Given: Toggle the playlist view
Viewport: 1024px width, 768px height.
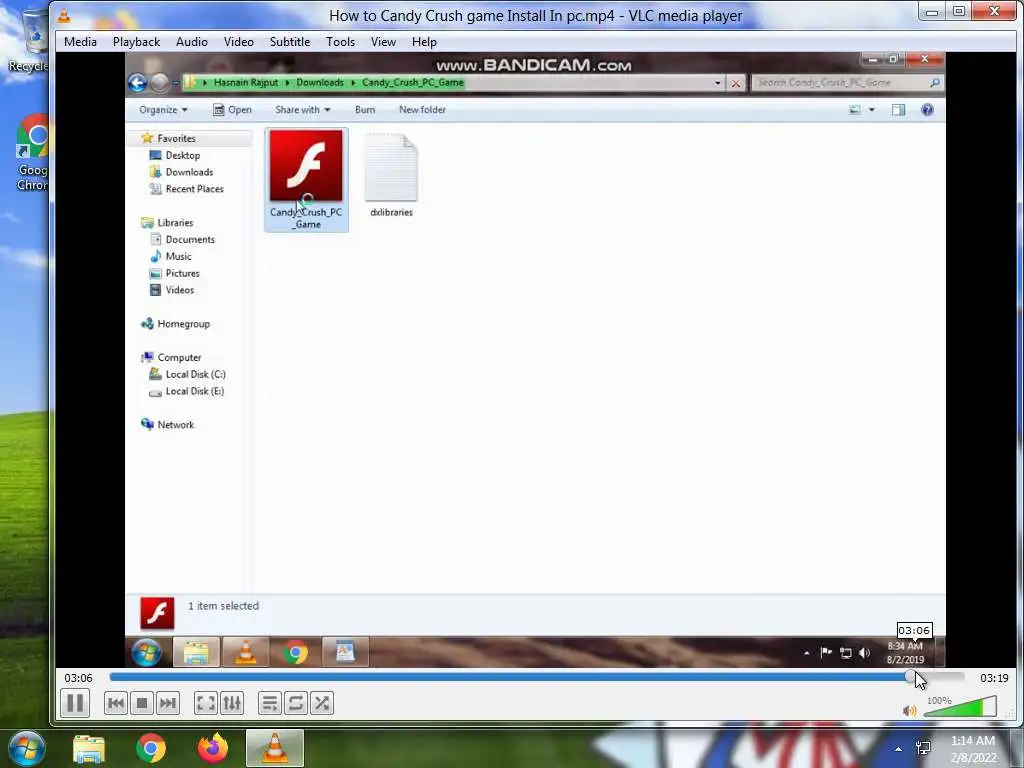Looking at the screenshot, I should 270,703.
